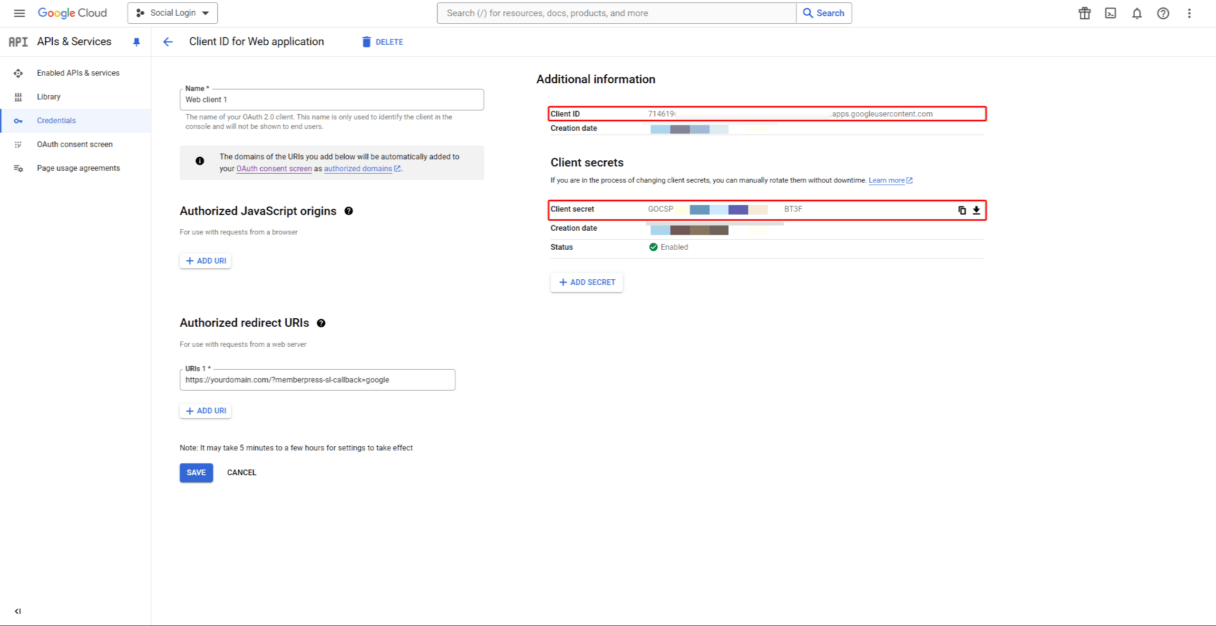Open the three-dot overflow menu

click(1189, 13)
